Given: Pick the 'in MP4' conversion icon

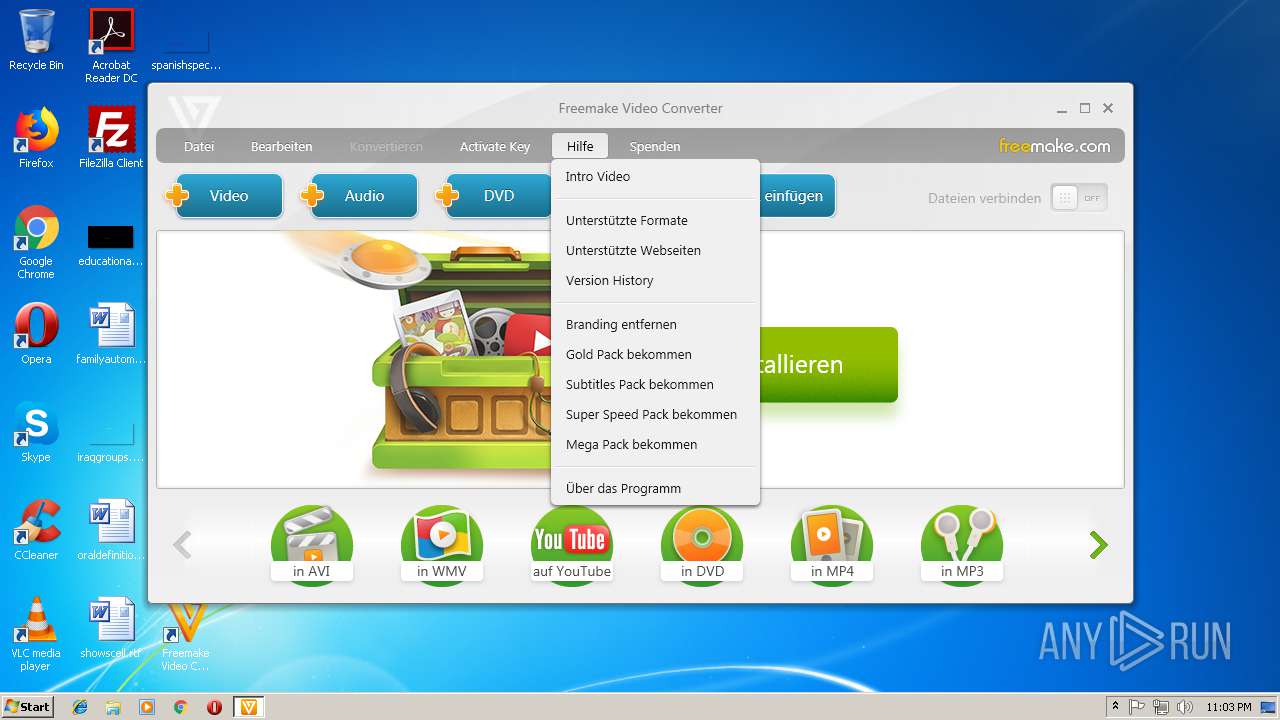Looking at the screenshot, I should tap(832, 545).
